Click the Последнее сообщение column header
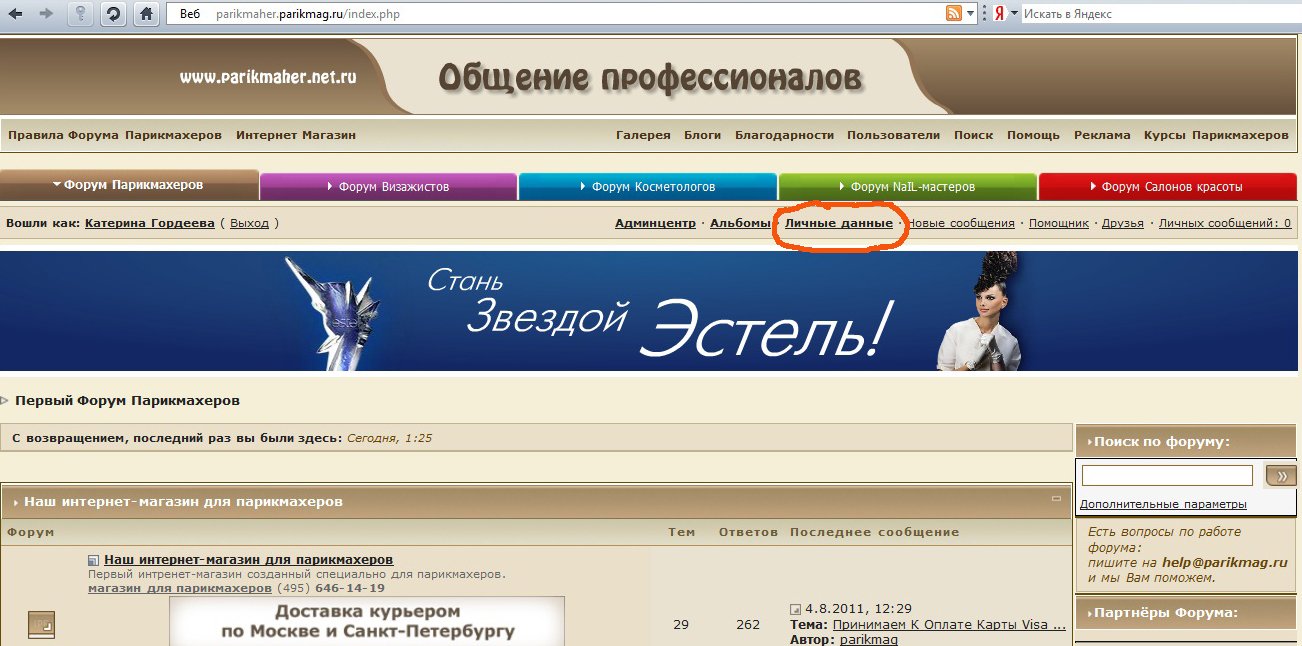1302x646 pixels. [x=874, y=532]
